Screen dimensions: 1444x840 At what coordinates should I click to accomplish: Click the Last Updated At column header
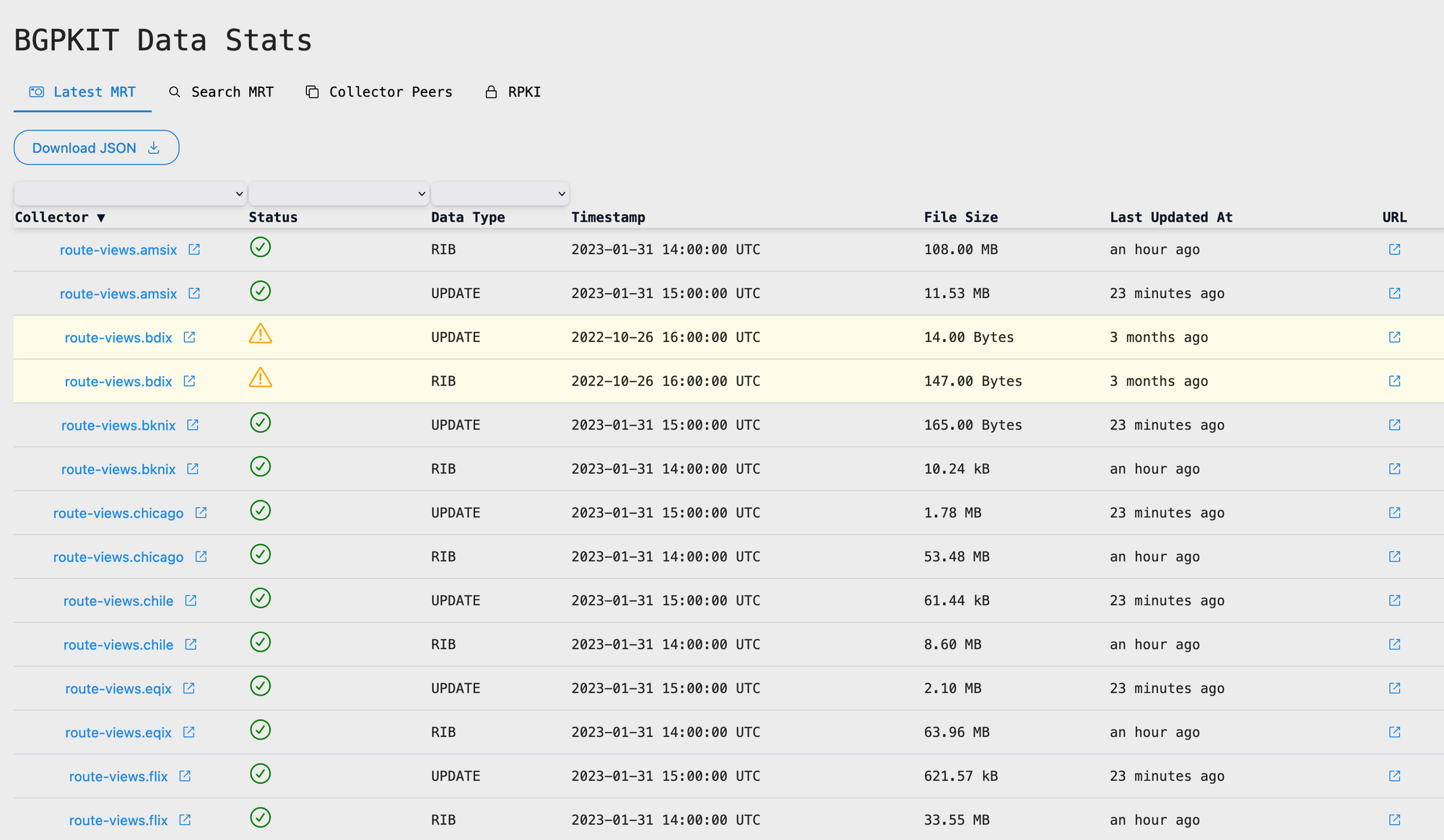(1171, 217)
